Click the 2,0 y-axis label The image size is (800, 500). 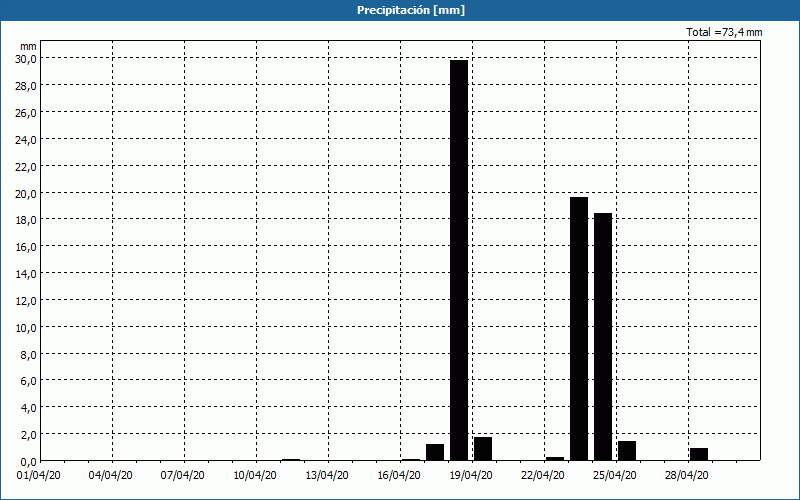28,435
